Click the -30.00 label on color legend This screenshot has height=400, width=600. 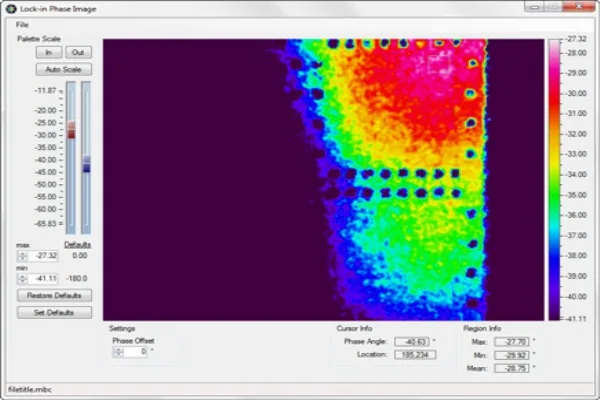click(x=576, y=93)
